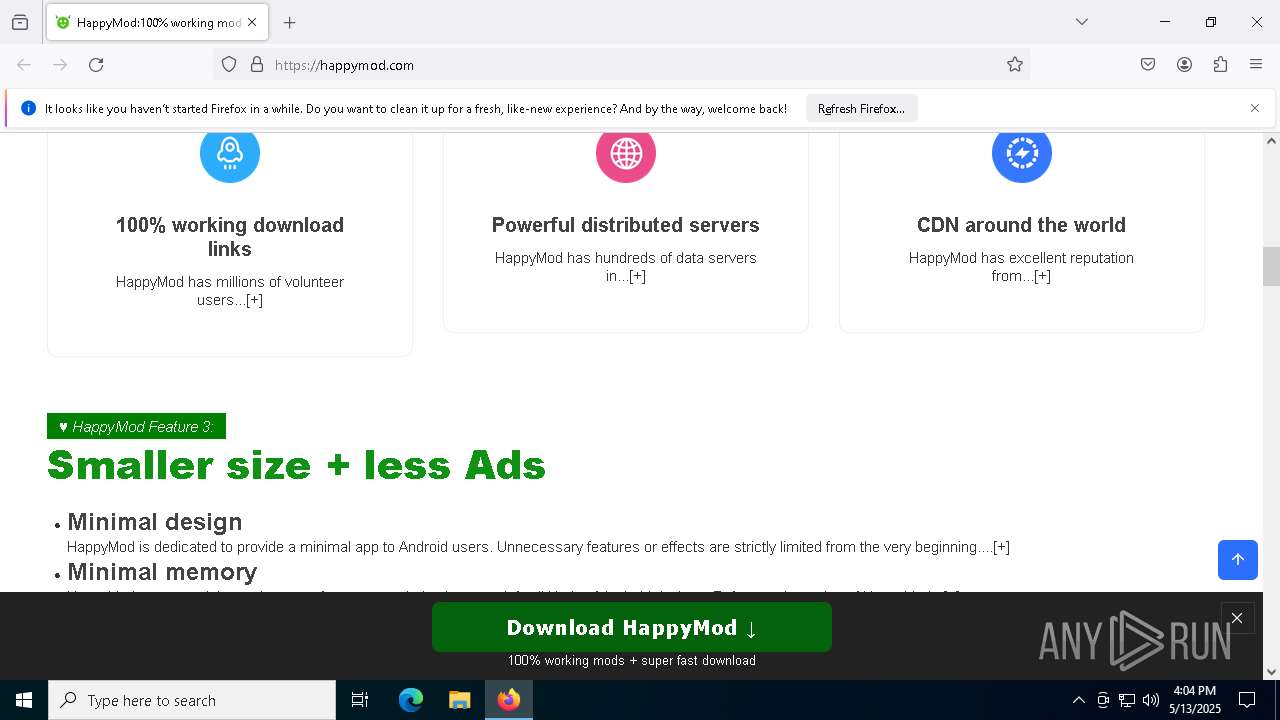The height and width of the screenshot is (720, 1280).
Task: Open the Windows Start menu
Action: (x=24, y=700)
